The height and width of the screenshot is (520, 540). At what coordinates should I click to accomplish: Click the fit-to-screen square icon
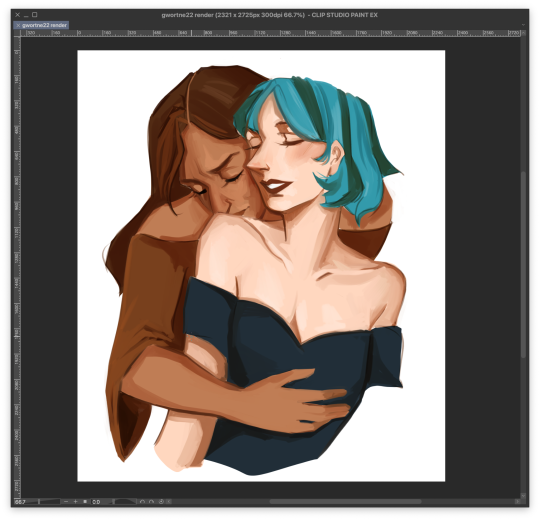85,502
